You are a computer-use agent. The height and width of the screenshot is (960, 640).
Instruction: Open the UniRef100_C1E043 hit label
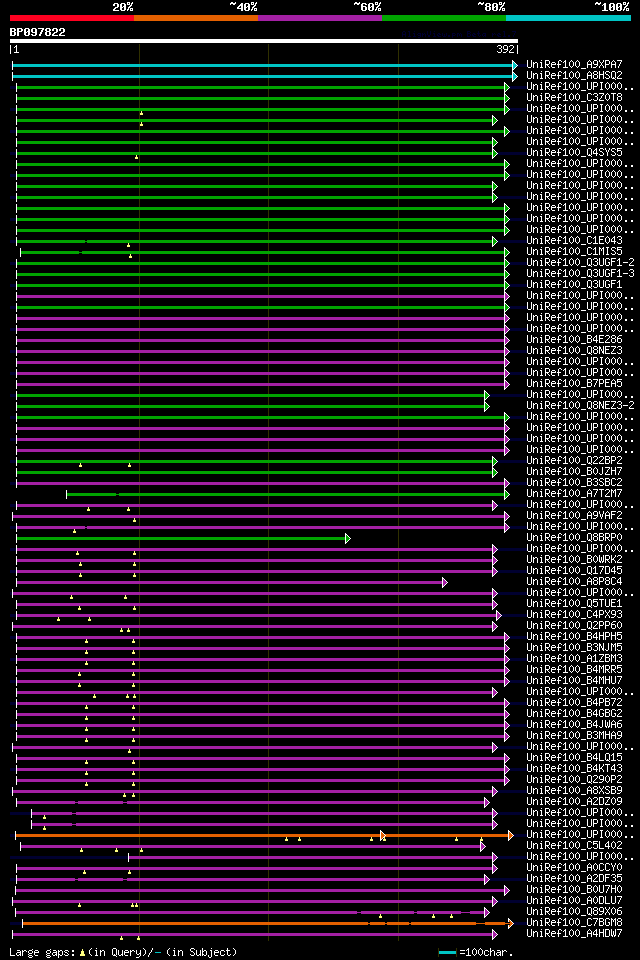tap(574, 241)
